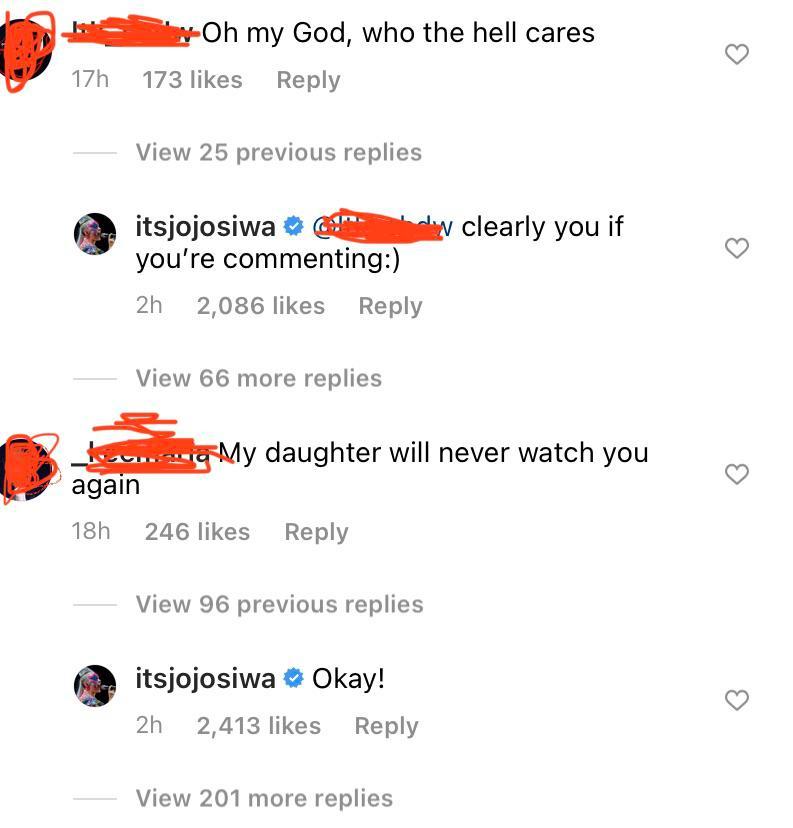793x828 pixels.
Task: Expand View 25 previous replies
Action: pos(279,153)
